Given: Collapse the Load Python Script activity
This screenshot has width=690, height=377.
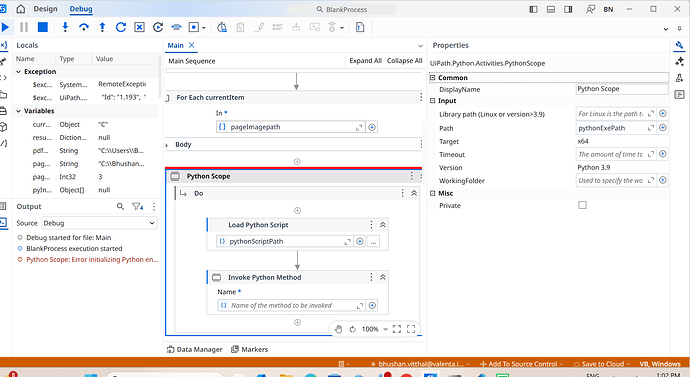Looking at the screenshot, I should [x=383, y=225].
